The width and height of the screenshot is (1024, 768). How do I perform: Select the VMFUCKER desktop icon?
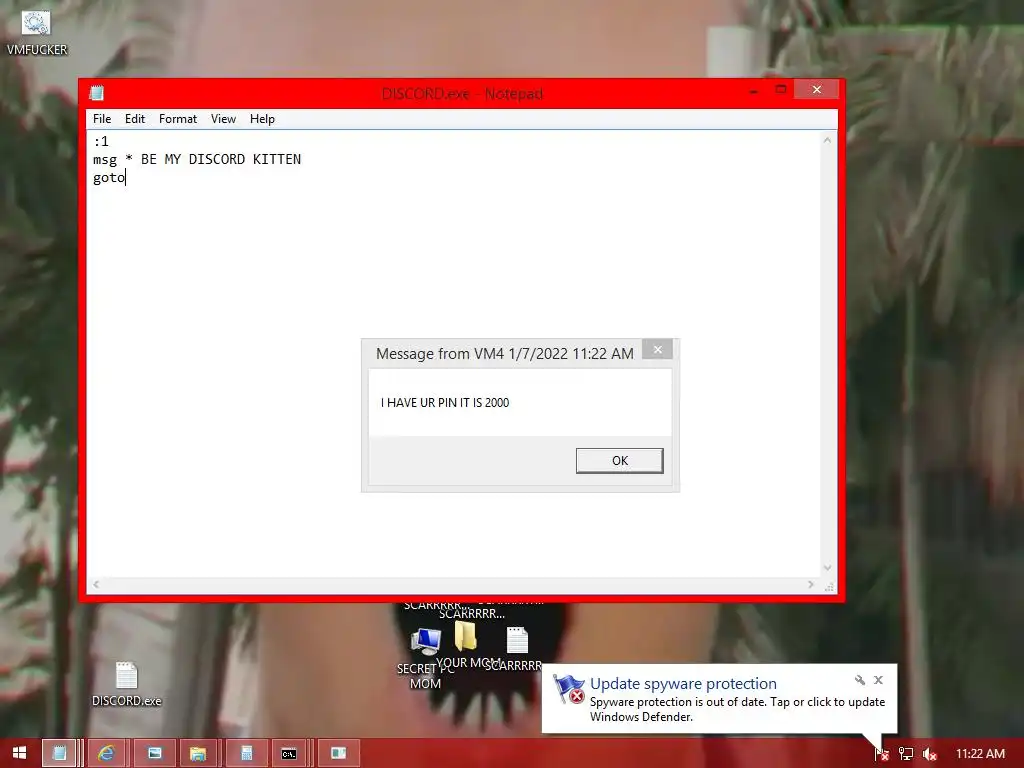37,33
